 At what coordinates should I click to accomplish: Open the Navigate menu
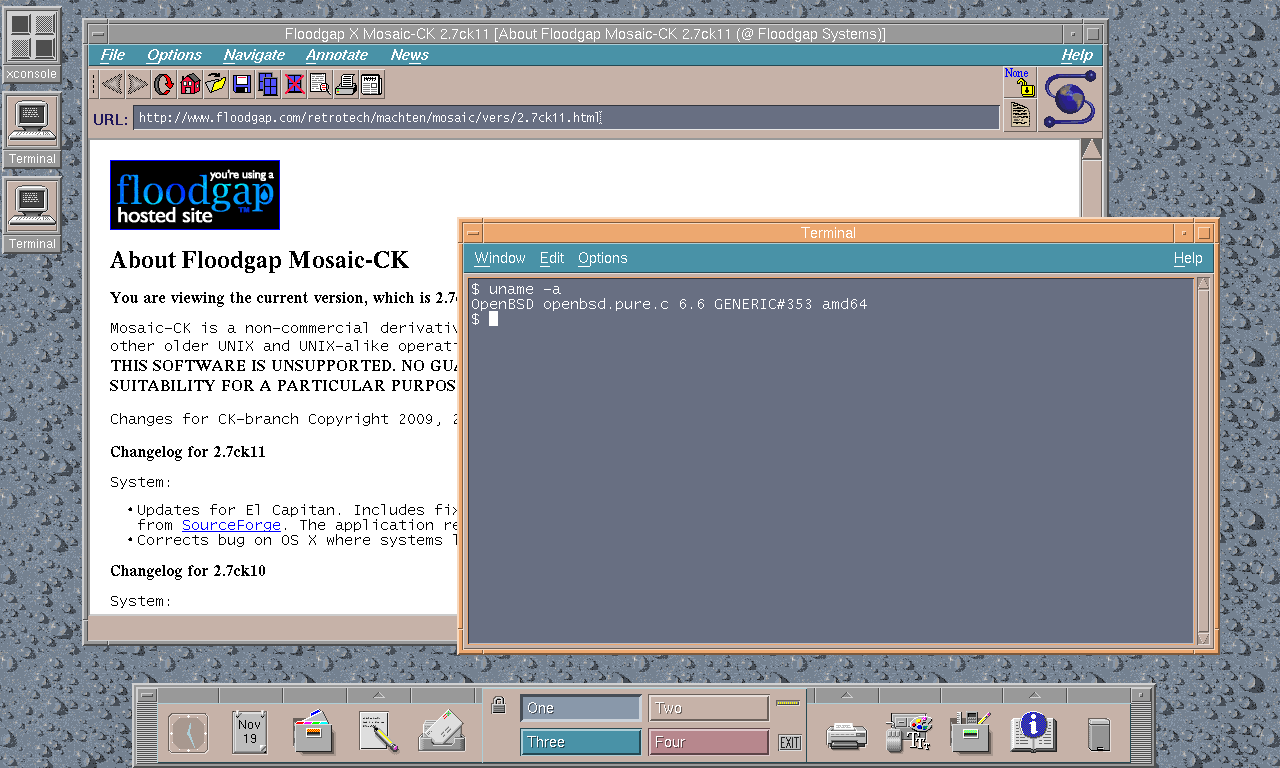click(x=254, y=55)
